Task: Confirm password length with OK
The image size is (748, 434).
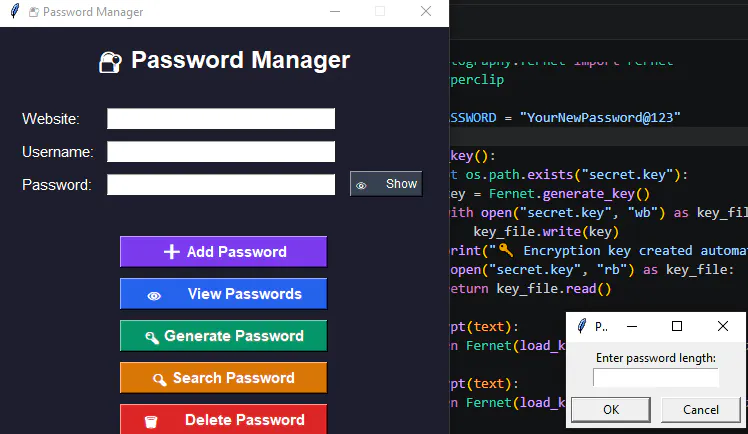Action: pos(611,410)
